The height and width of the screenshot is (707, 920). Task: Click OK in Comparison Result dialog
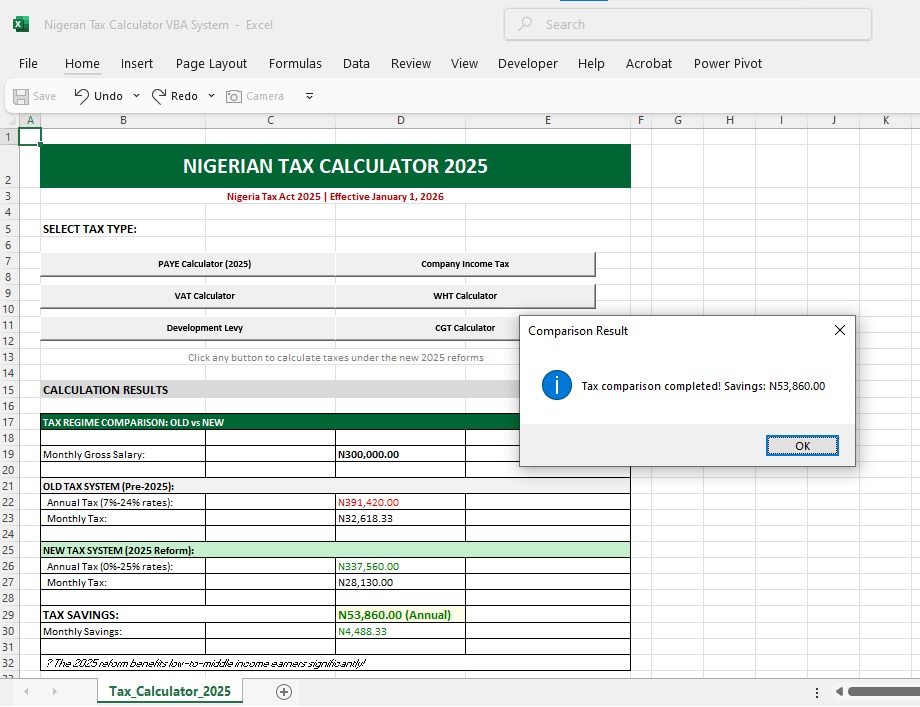[x=802, y=446]
